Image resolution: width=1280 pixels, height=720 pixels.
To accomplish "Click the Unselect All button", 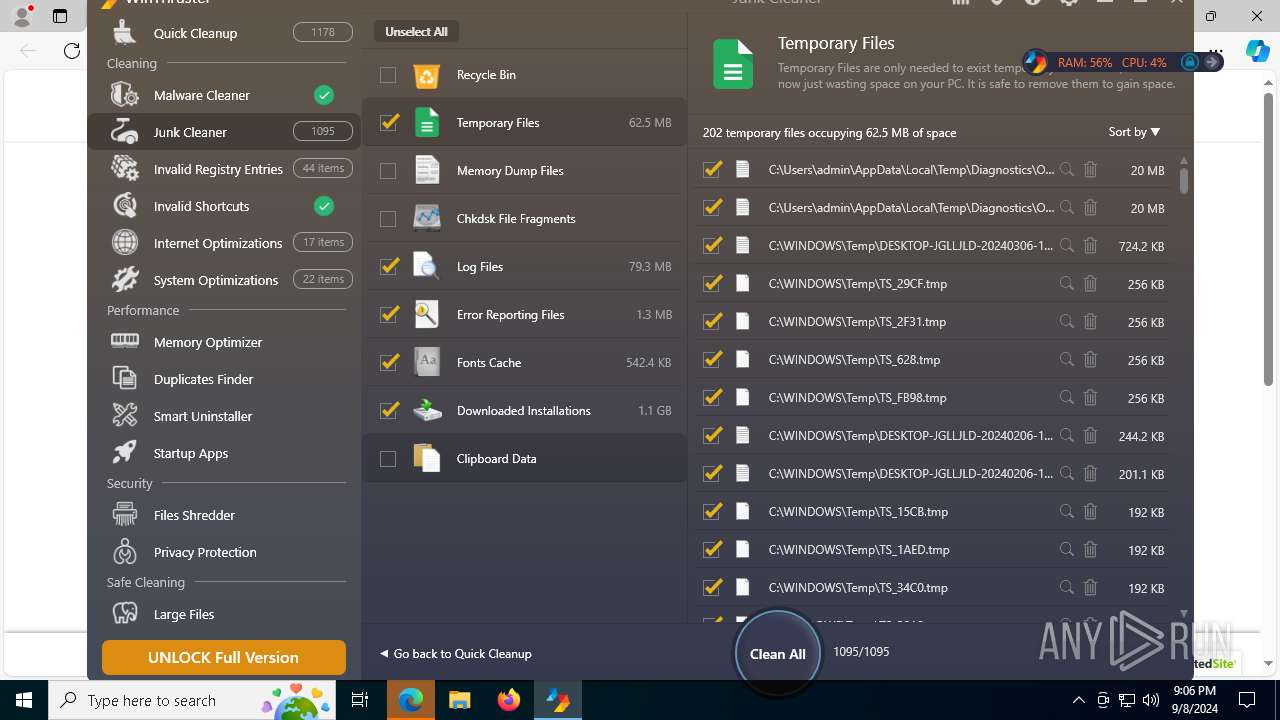I will click(416, 32).
